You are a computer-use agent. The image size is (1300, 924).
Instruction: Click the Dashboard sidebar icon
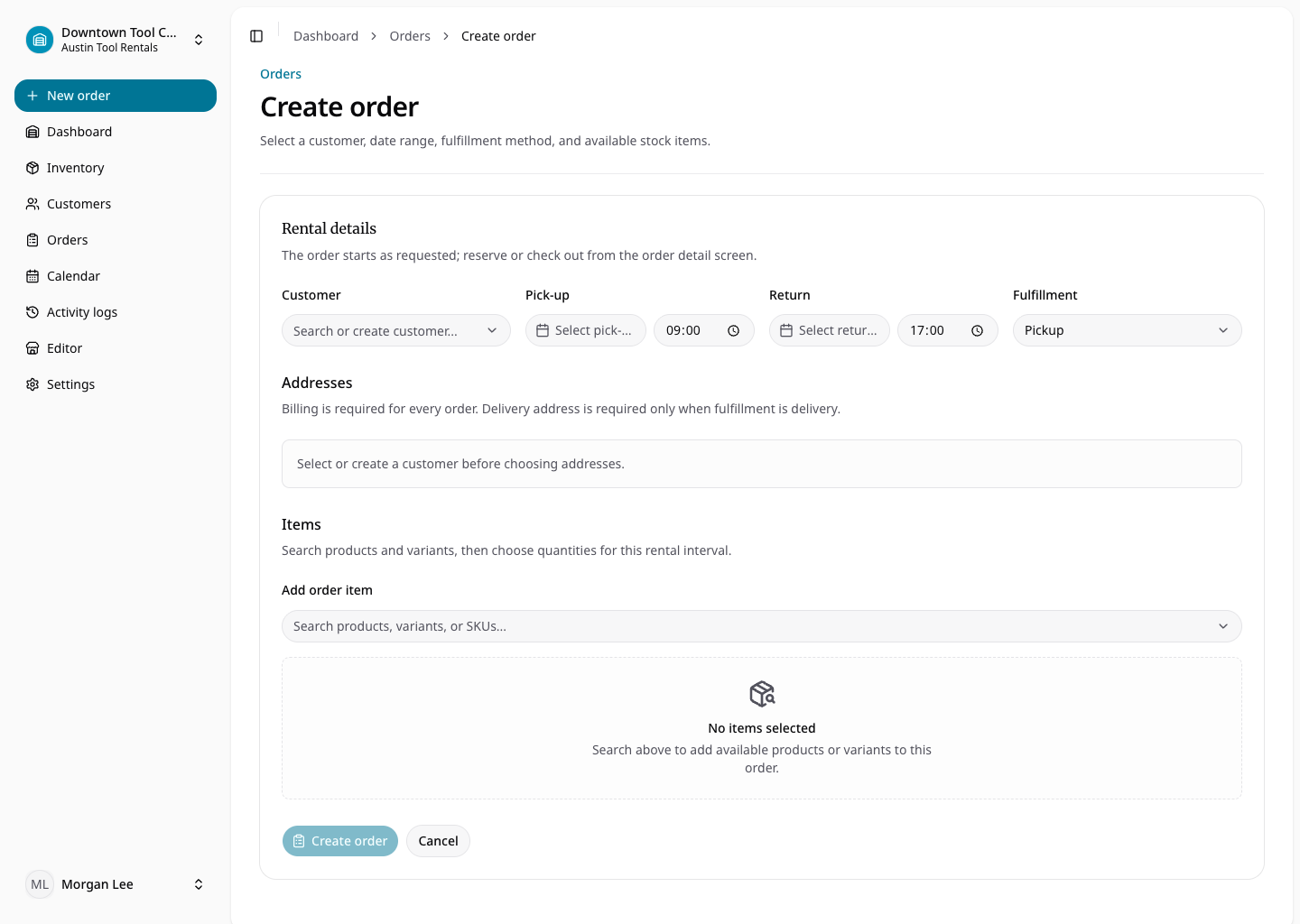tap(32, 132)
